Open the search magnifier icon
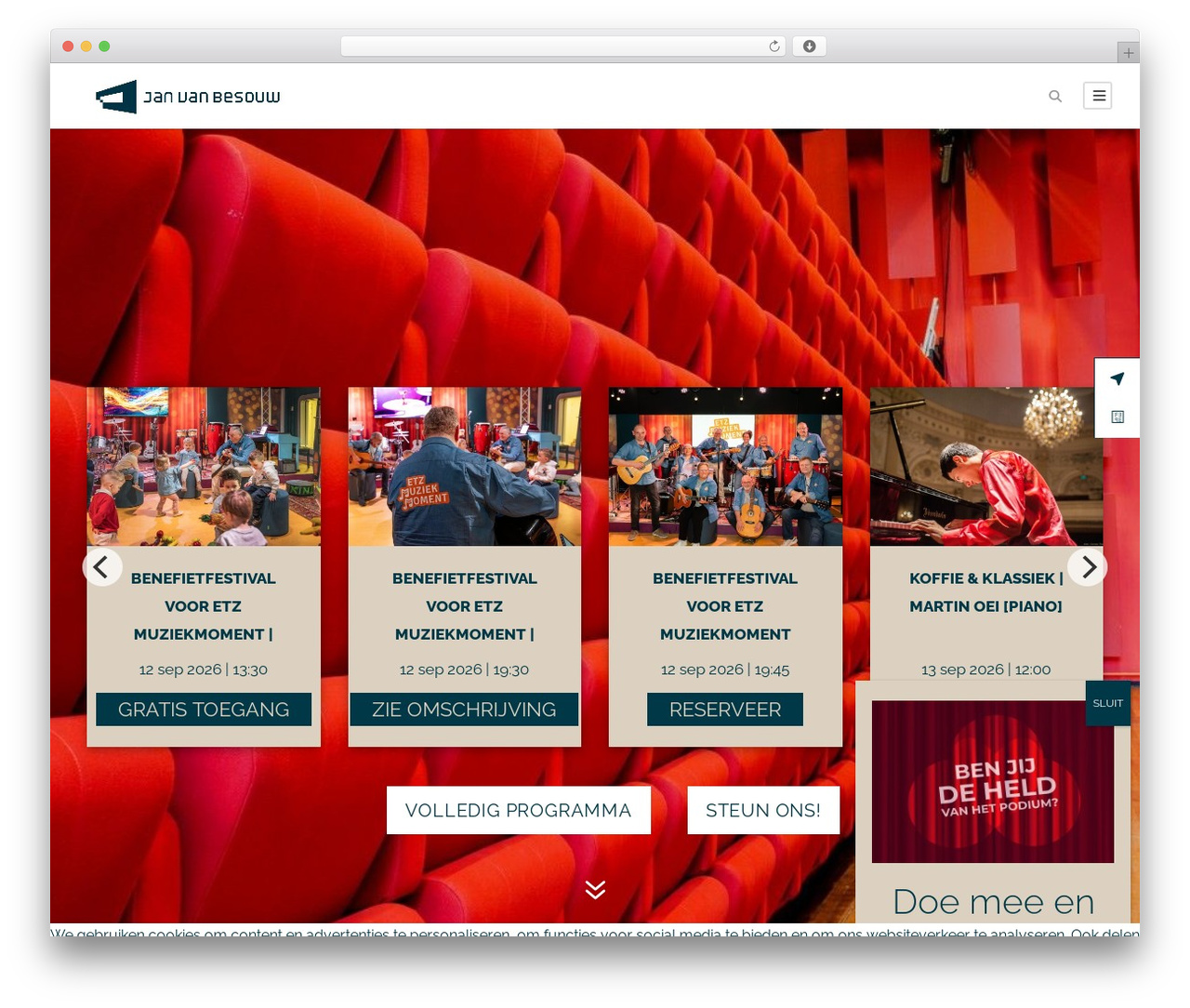 tap(1055, 96)
